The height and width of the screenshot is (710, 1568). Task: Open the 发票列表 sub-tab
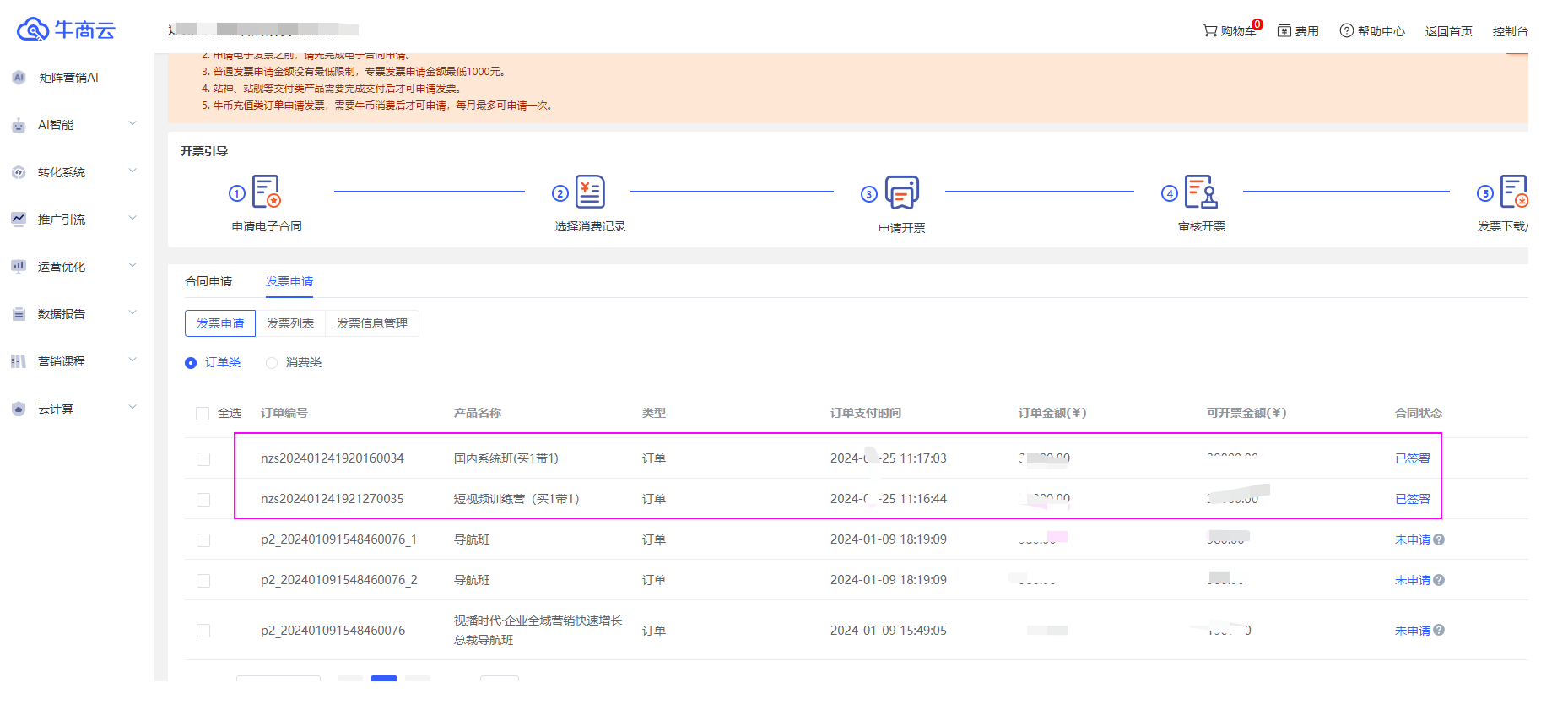coord(290,323)
